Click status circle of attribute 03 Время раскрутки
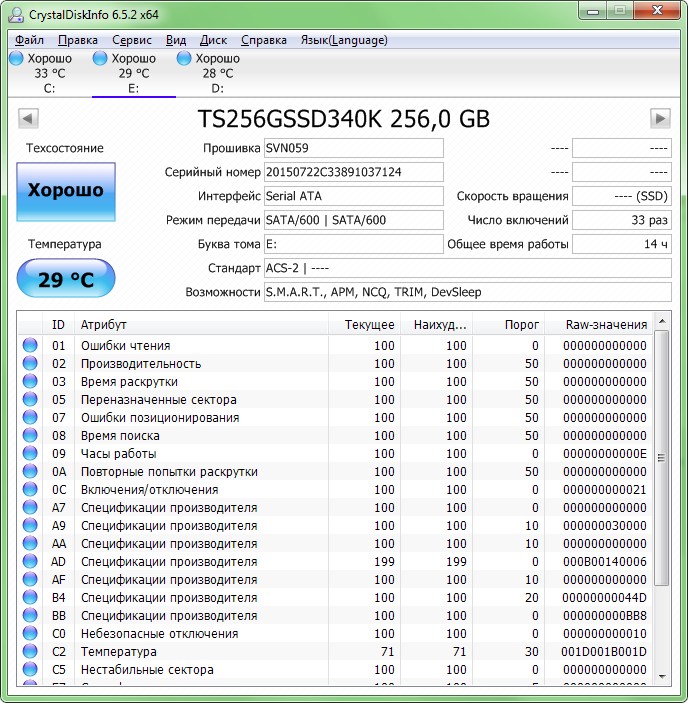Image resolution: width=688 pixels, height=703 pixels. pos(30,381)
